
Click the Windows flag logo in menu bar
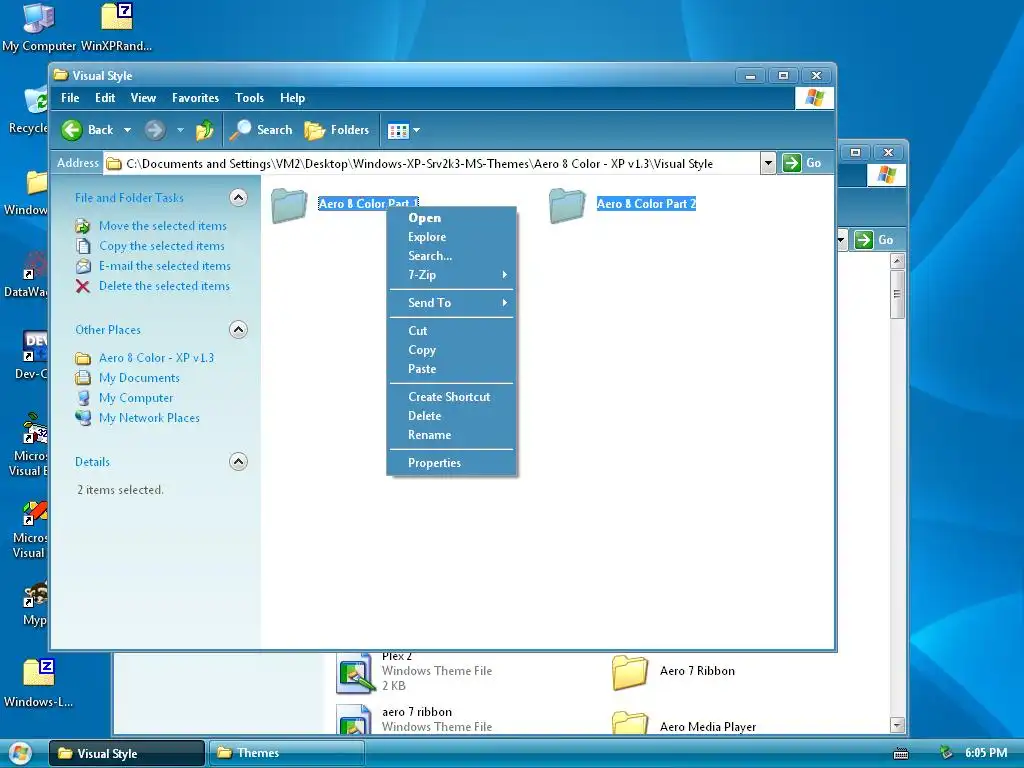814,98
